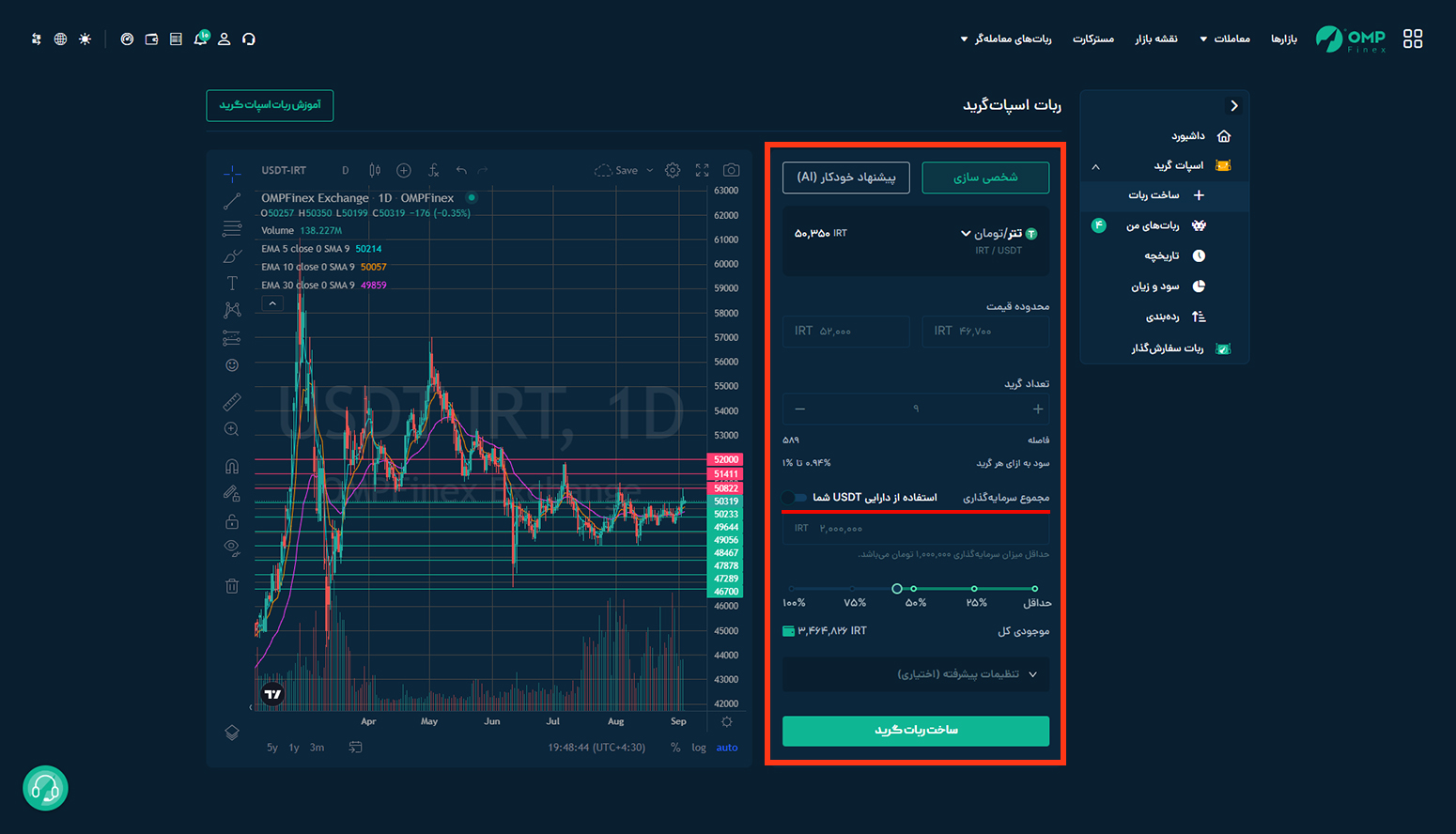Toggle hide all drawings eye icon
1456x834 pixels.
click(x=232, y=548)
